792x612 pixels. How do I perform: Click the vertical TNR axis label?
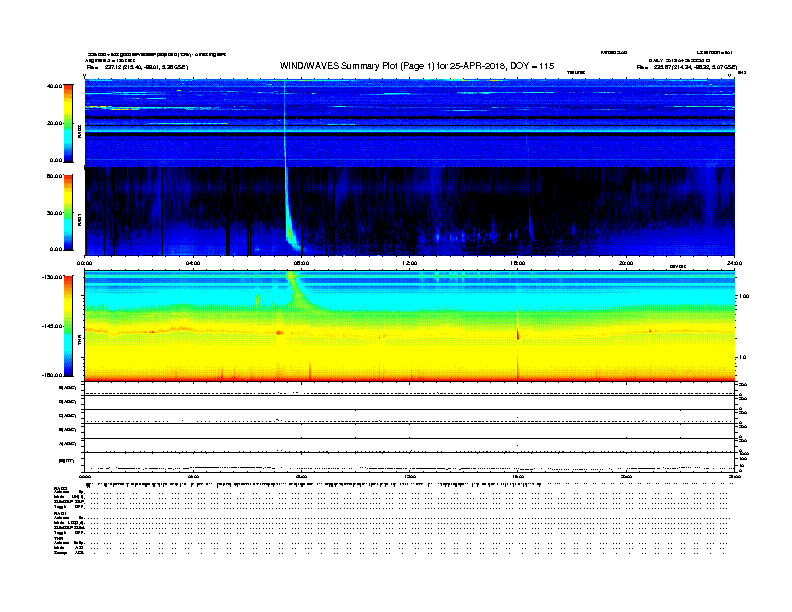tap(79, 342)
